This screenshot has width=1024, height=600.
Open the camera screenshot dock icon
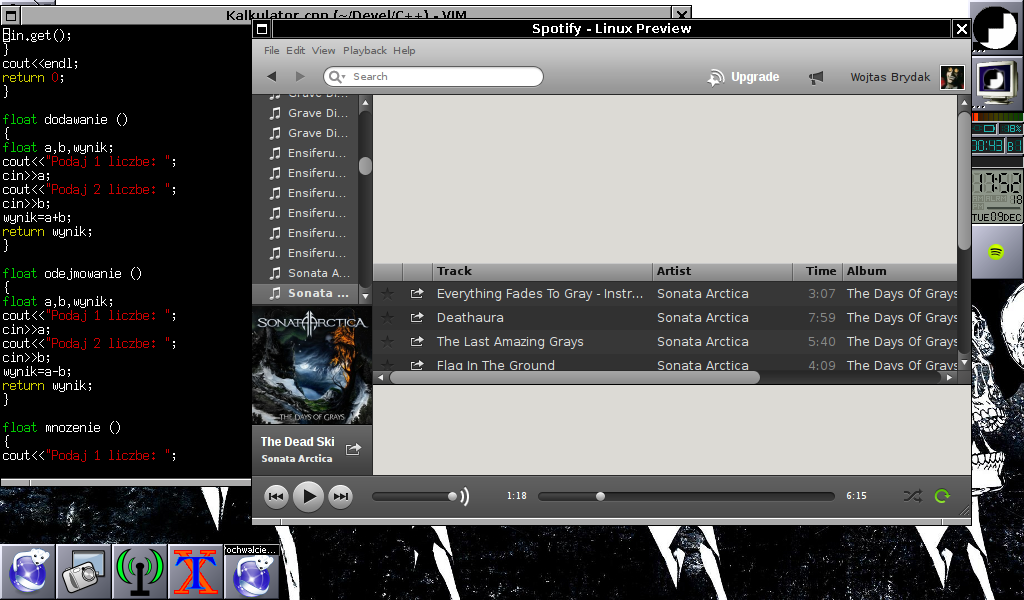point(84,572)
